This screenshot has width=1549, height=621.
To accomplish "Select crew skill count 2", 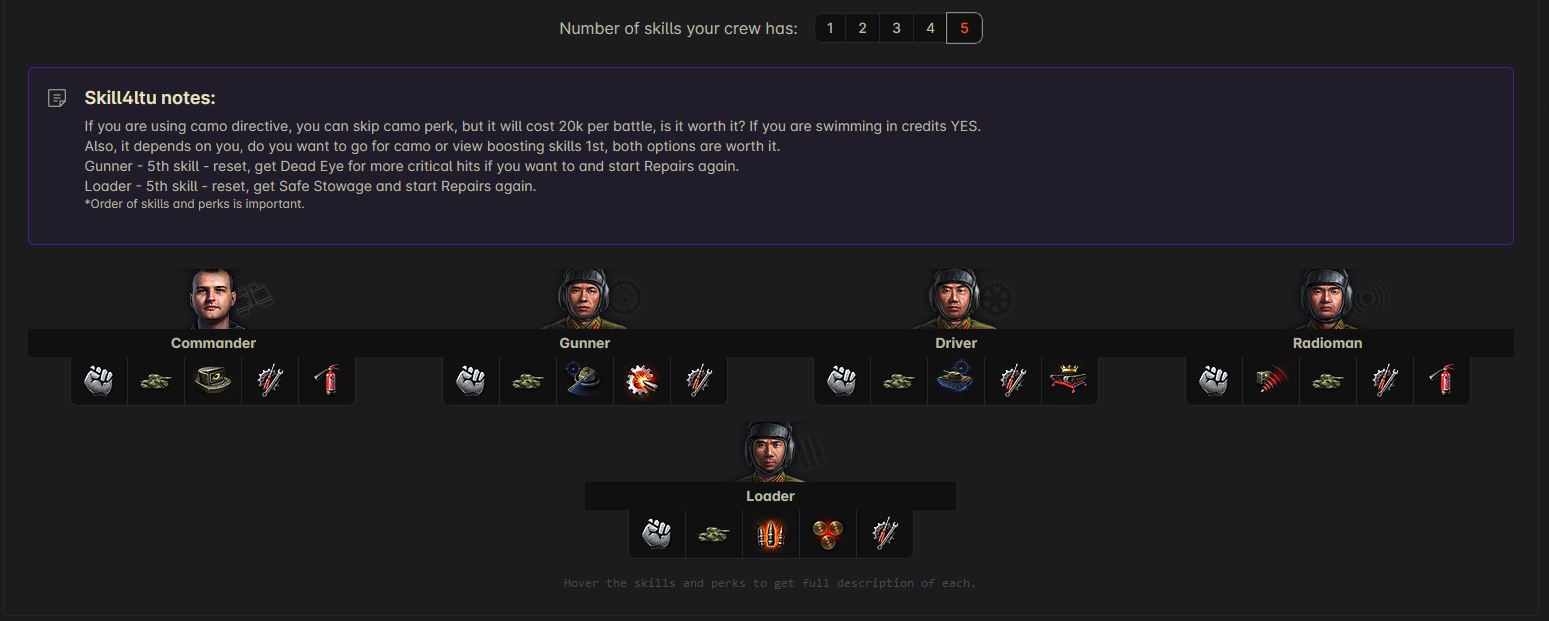I will click(x=863, y=28).
